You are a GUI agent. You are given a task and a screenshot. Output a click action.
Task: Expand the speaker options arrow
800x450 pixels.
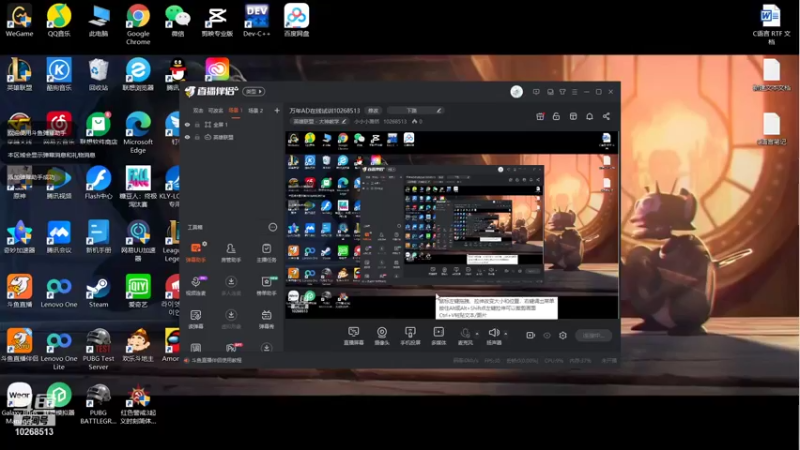pyautogui.click(x=506, y=334)
